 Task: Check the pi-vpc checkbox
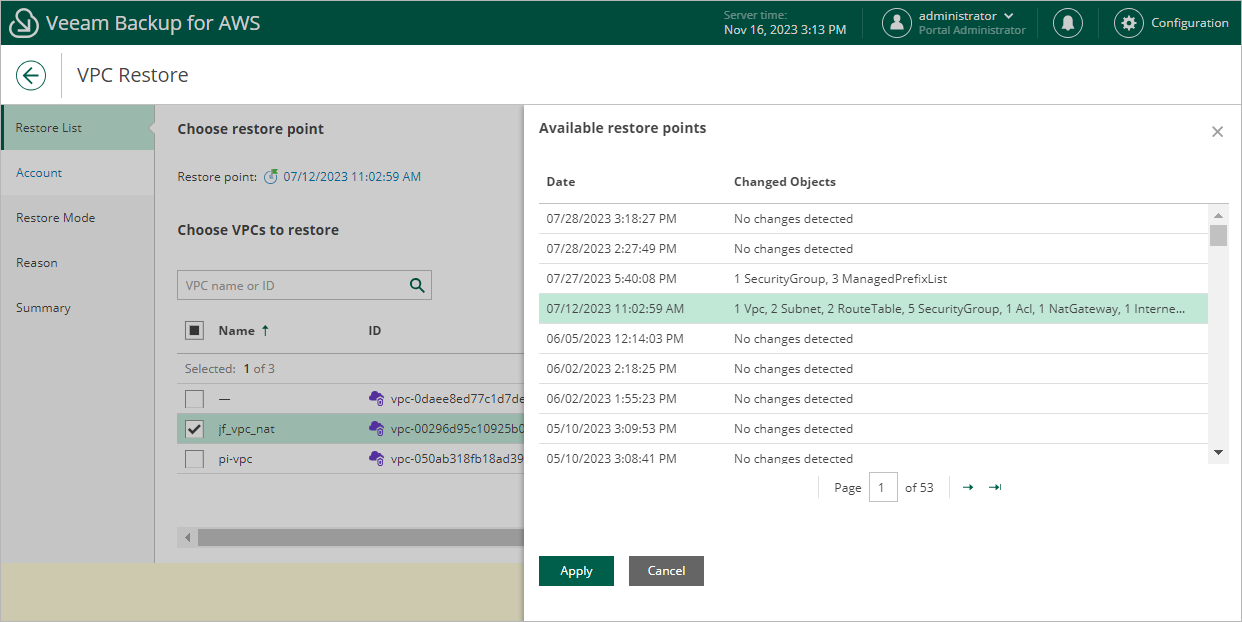point(195,459)
